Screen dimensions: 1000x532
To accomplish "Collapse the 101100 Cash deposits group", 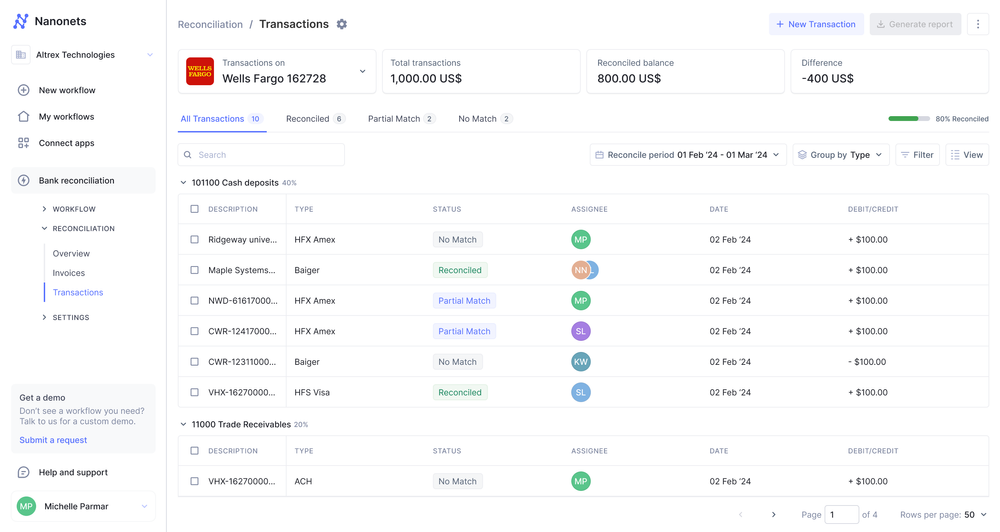I will [183, 183].
